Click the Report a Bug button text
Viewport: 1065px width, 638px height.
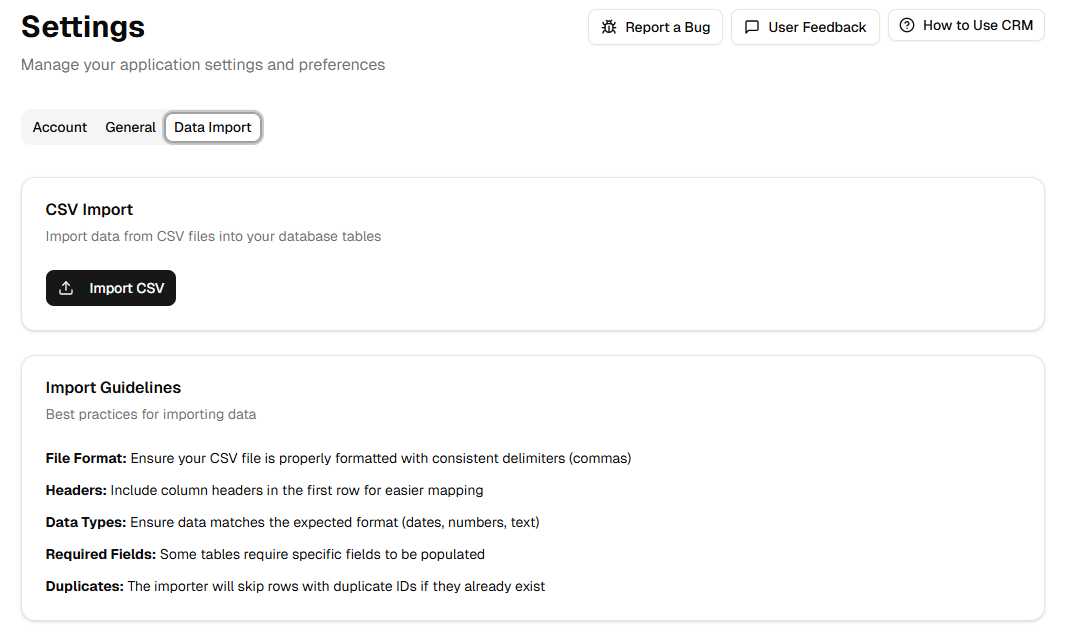point(667,28)
